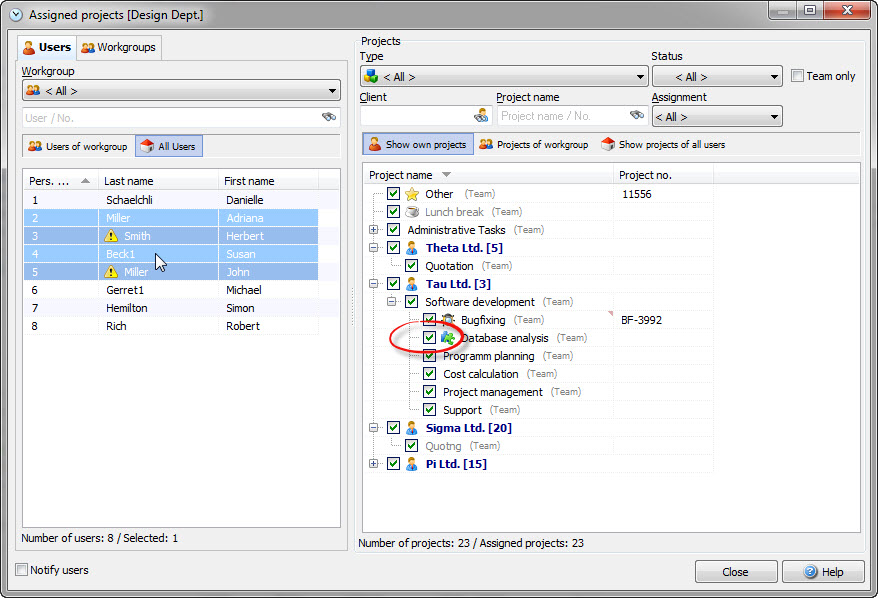Viewport: 878px width, 598px height.
Task: Click Theta Ltd. client icon
Action: pyautogui.click(x=411, y=248)
